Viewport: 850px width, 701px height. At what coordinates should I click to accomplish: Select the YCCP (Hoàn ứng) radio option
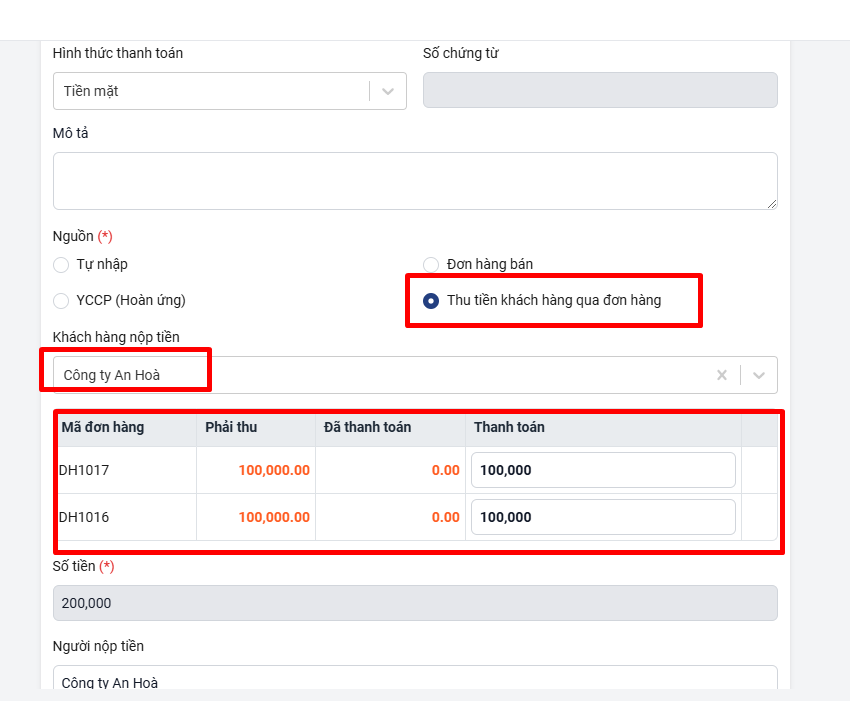pyautogui.click(x=61, y=301)
